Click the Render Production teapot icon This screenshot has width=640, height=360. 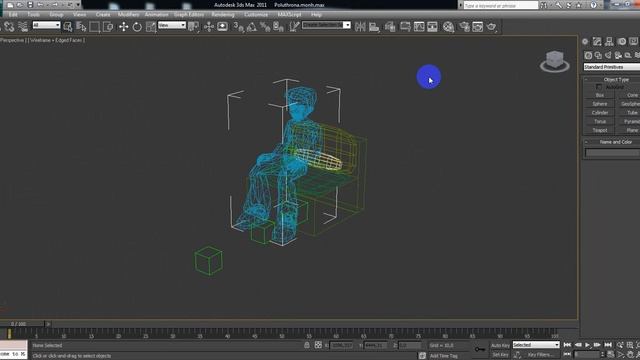491,27
